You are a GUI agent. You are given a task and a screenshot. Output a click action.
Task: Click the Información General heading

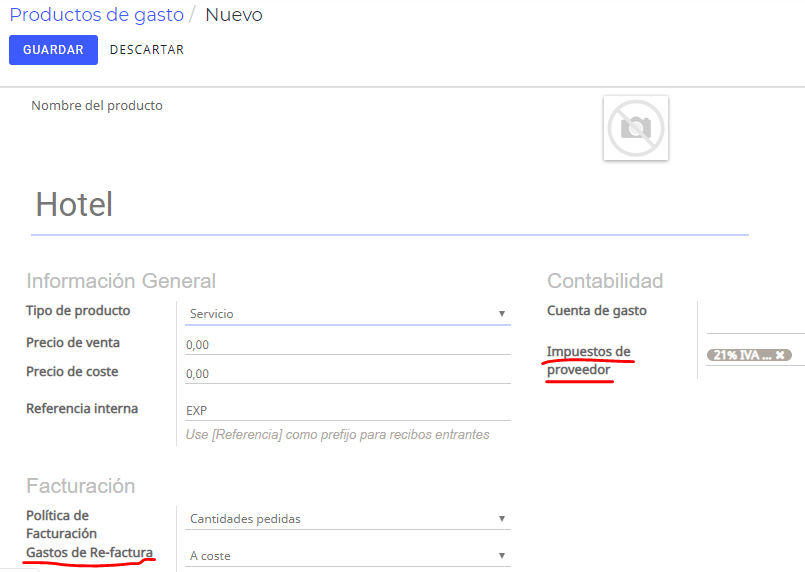(x=121, y=281)
